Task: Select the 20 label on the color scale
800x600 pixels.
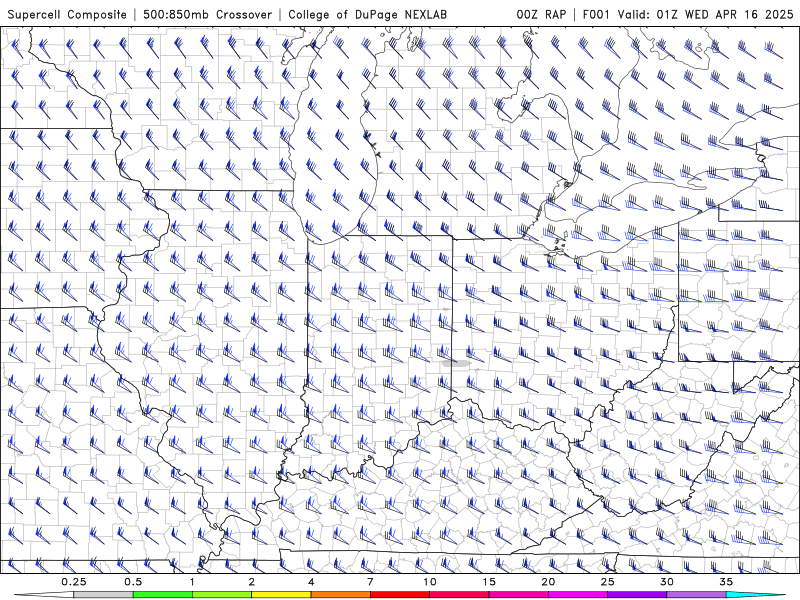Action: tap(548, 582)
